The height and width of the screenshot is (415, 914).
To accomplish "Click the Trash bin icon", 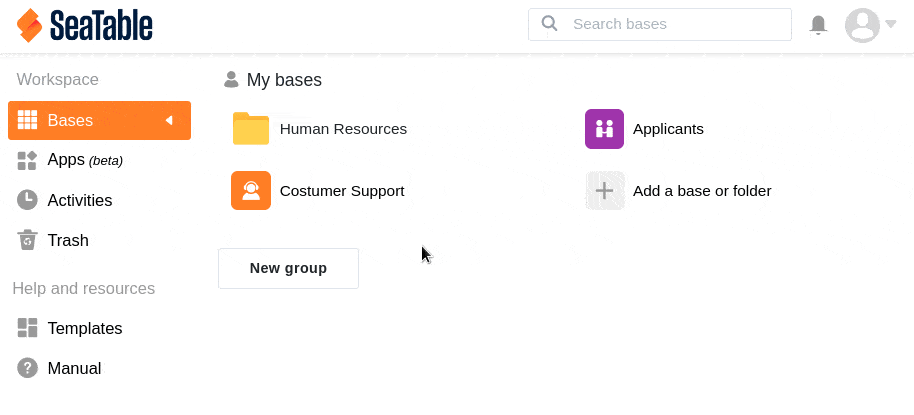I will click(27, 240).
